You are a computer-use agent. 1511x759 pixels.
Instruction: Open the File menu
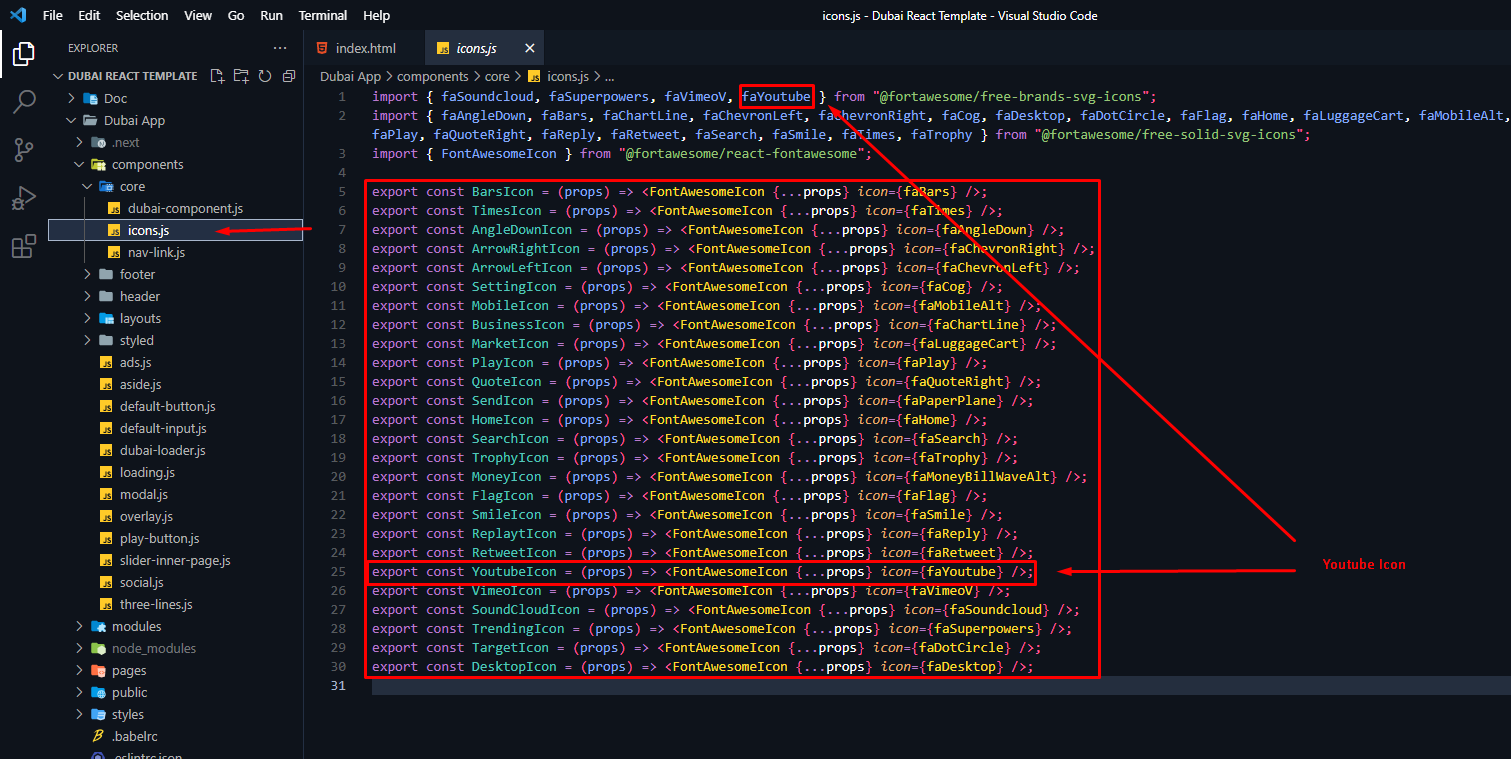(53, 16)
